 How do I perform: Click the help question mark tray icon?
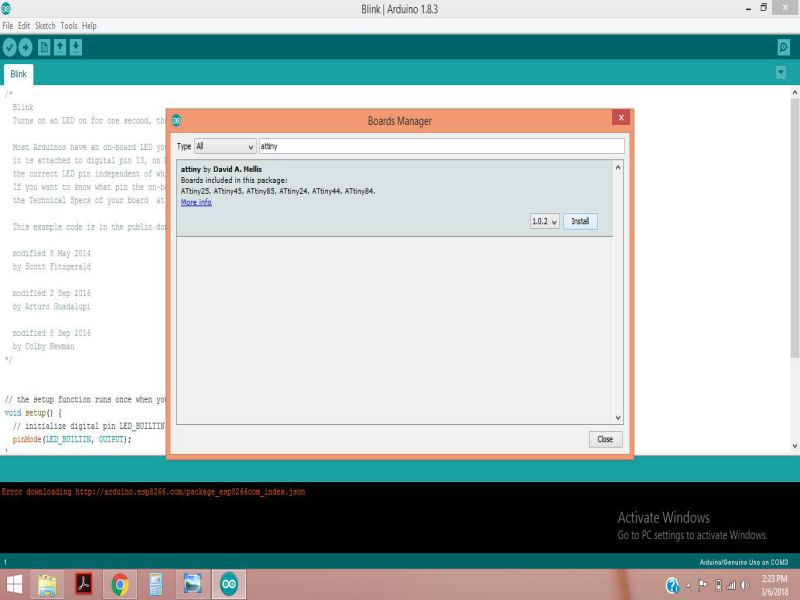672,585
